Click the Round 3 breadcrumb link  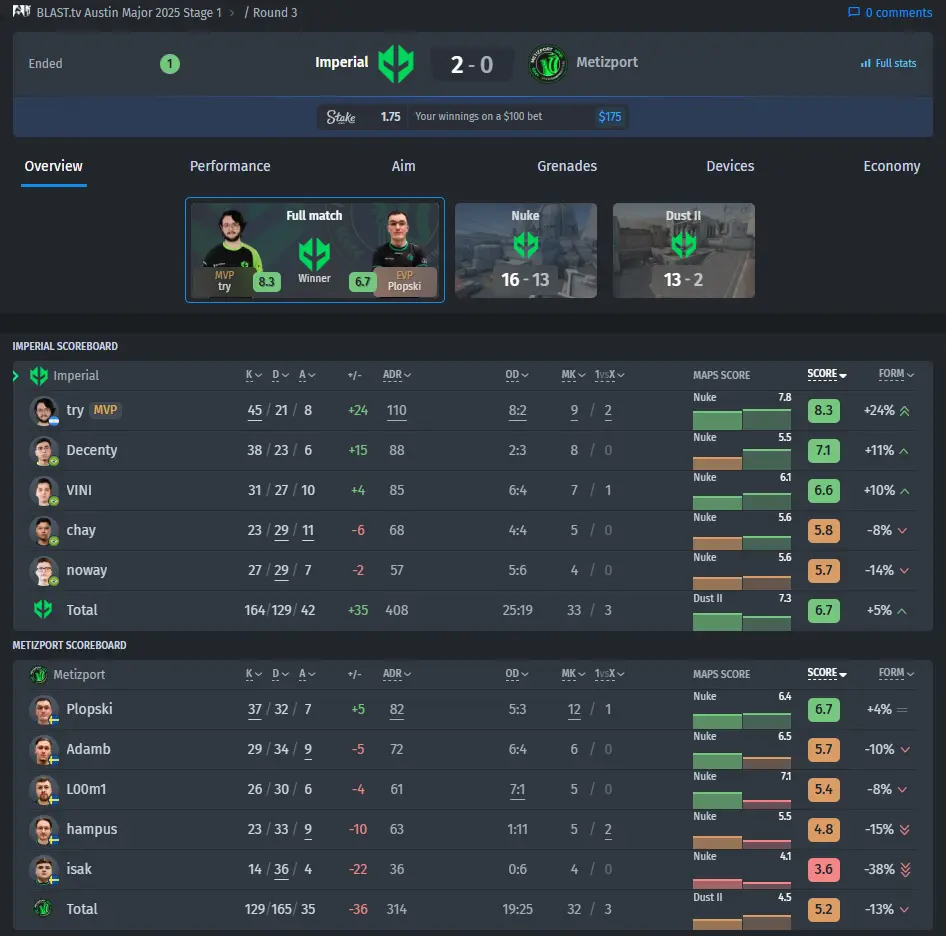tap(275, 12)
